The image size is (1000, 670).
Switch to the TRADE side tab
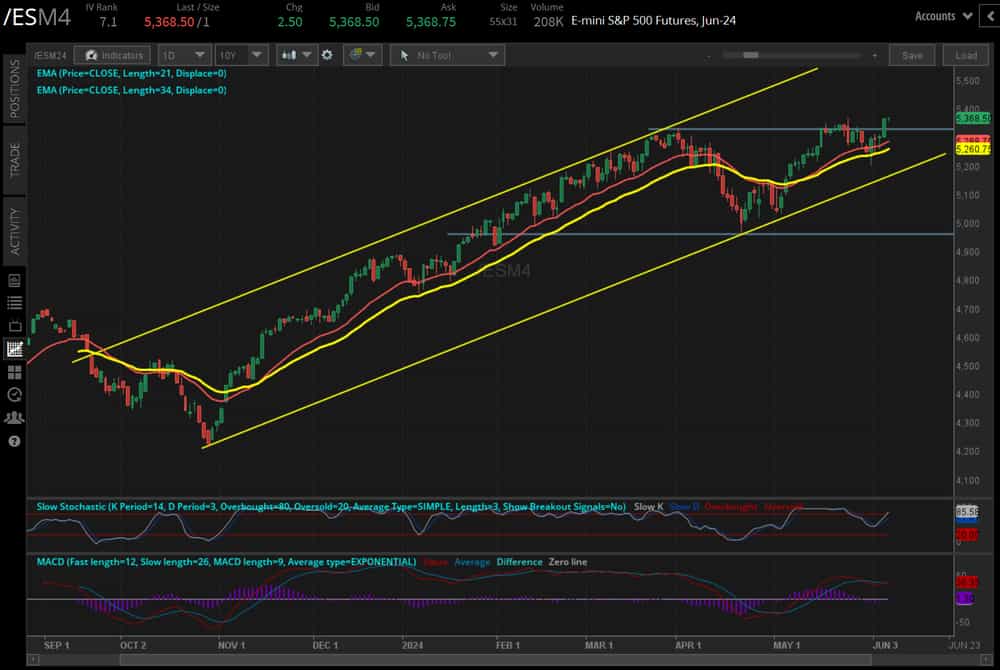tap(14, 160)
